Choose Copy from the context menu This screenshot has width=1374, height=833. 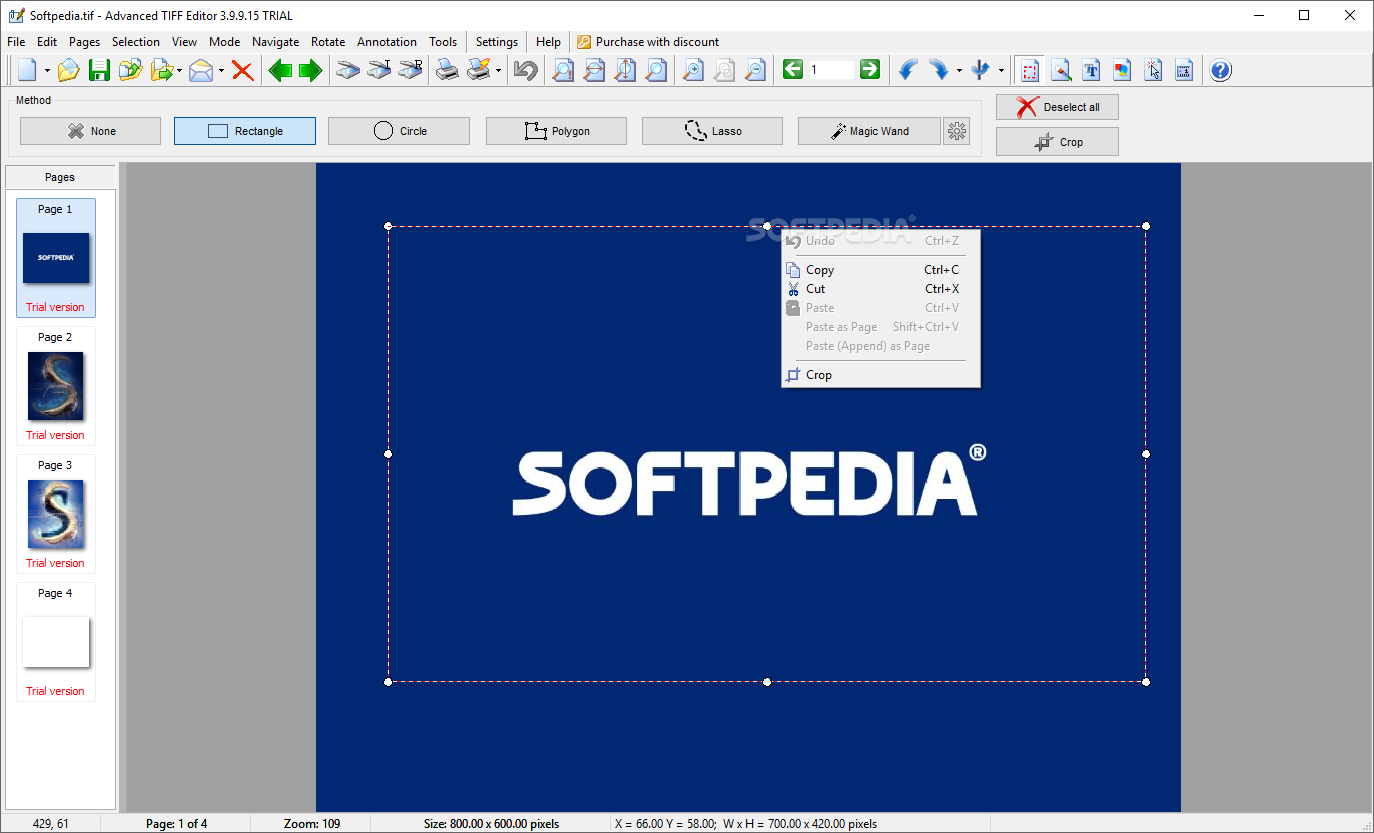[881, 270]
